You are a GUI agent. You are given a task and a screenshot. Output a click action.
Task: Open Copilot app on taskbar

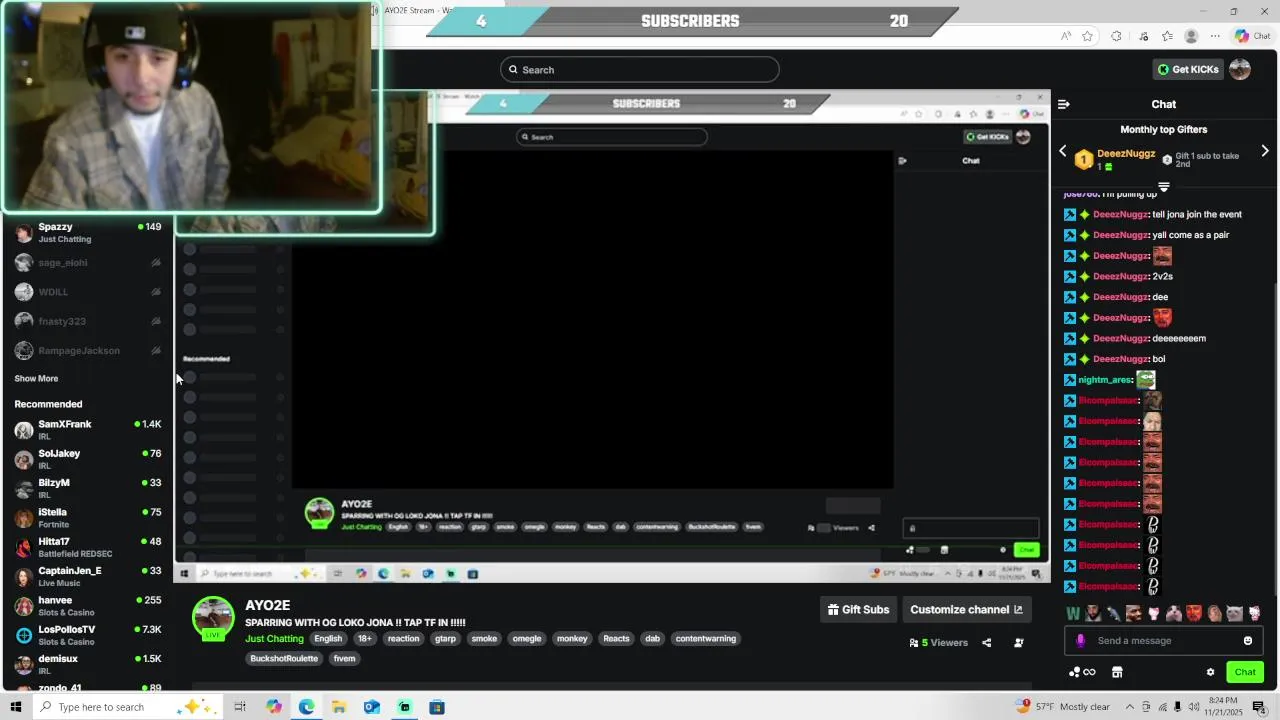tap(274, 707)
